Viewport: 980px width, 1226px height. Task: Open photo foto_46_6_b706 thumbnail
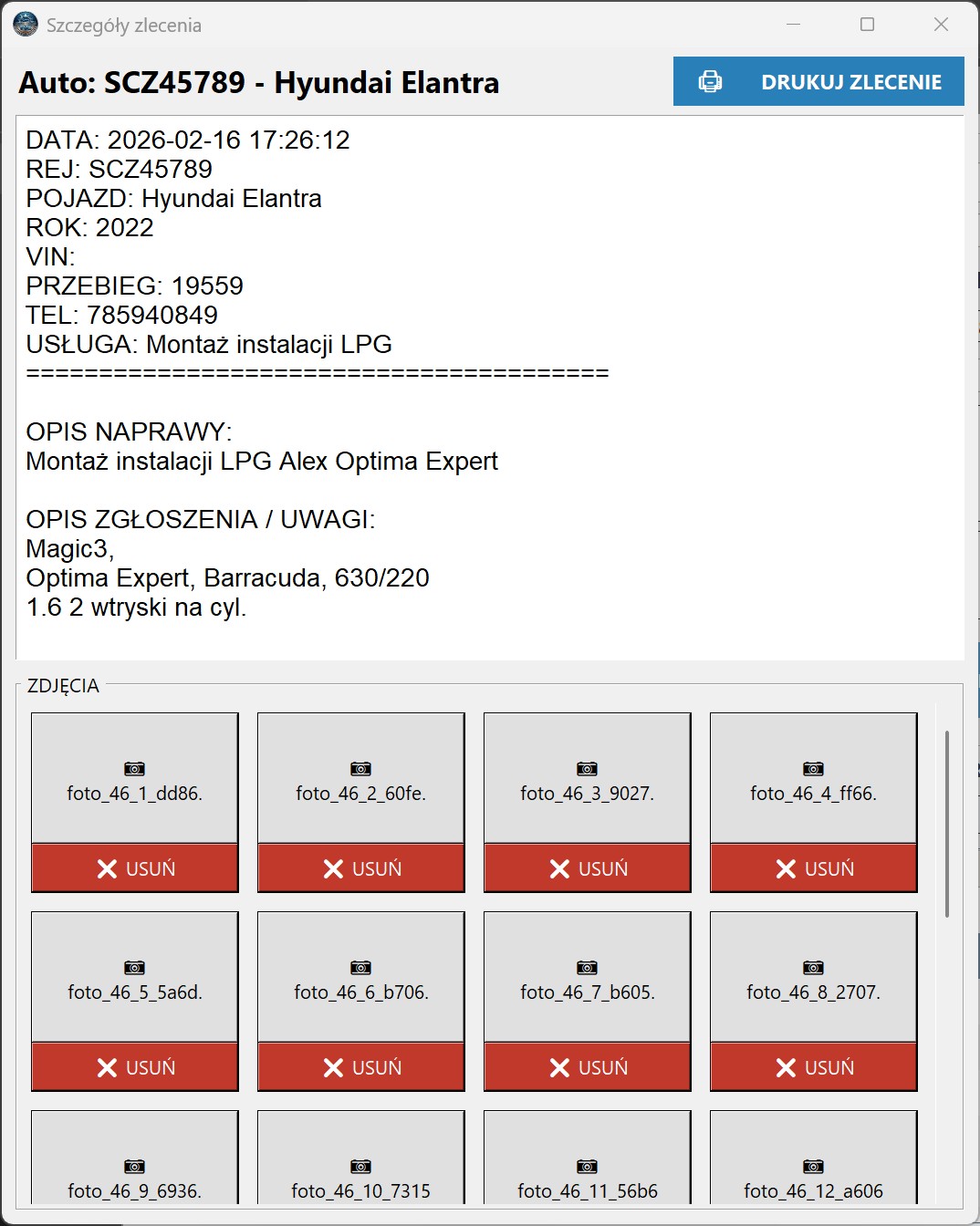click(x=361, y=977)
